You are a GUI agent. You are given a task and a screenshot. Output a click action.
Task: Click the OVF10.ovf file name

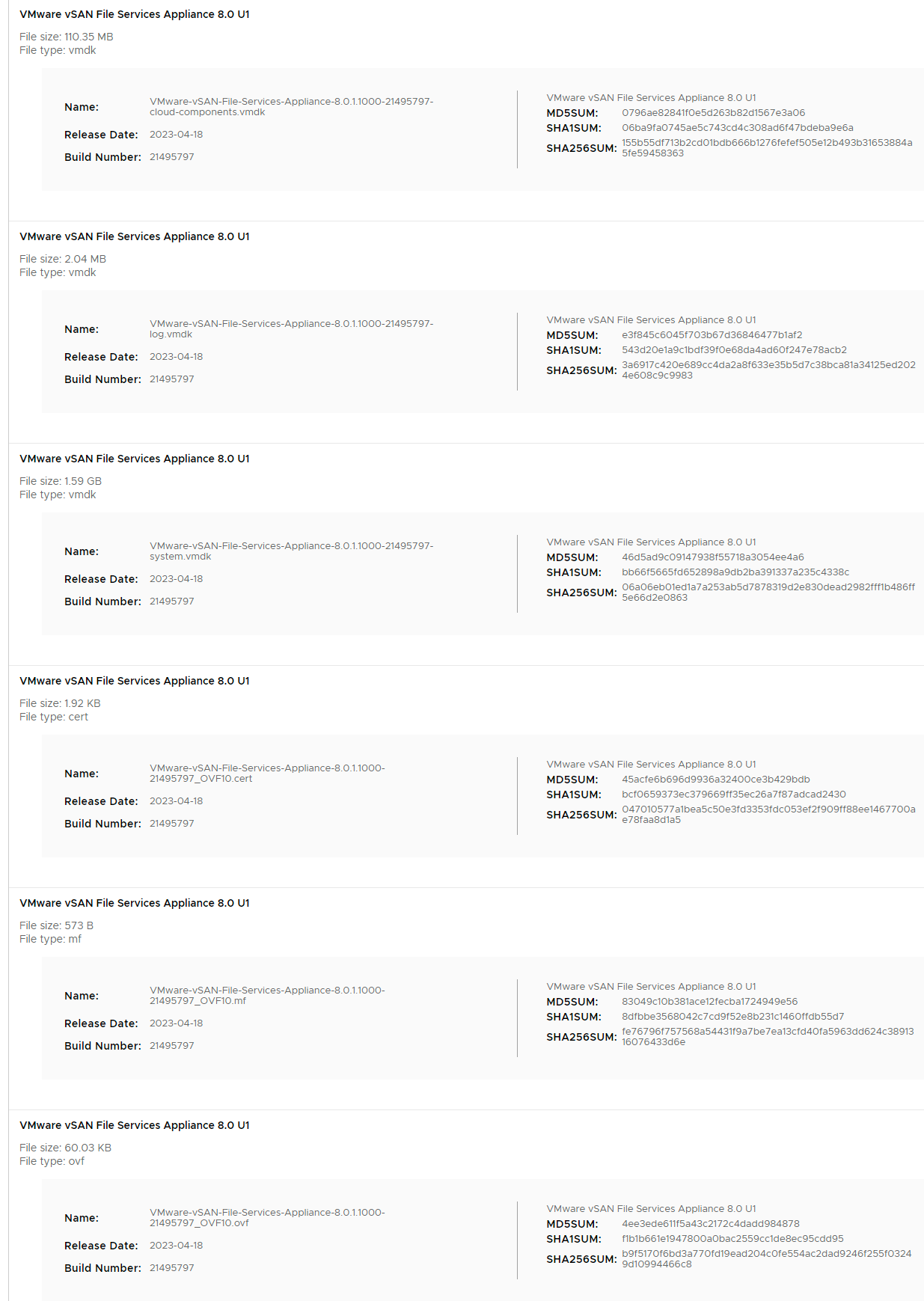[x=267, y=1218]
